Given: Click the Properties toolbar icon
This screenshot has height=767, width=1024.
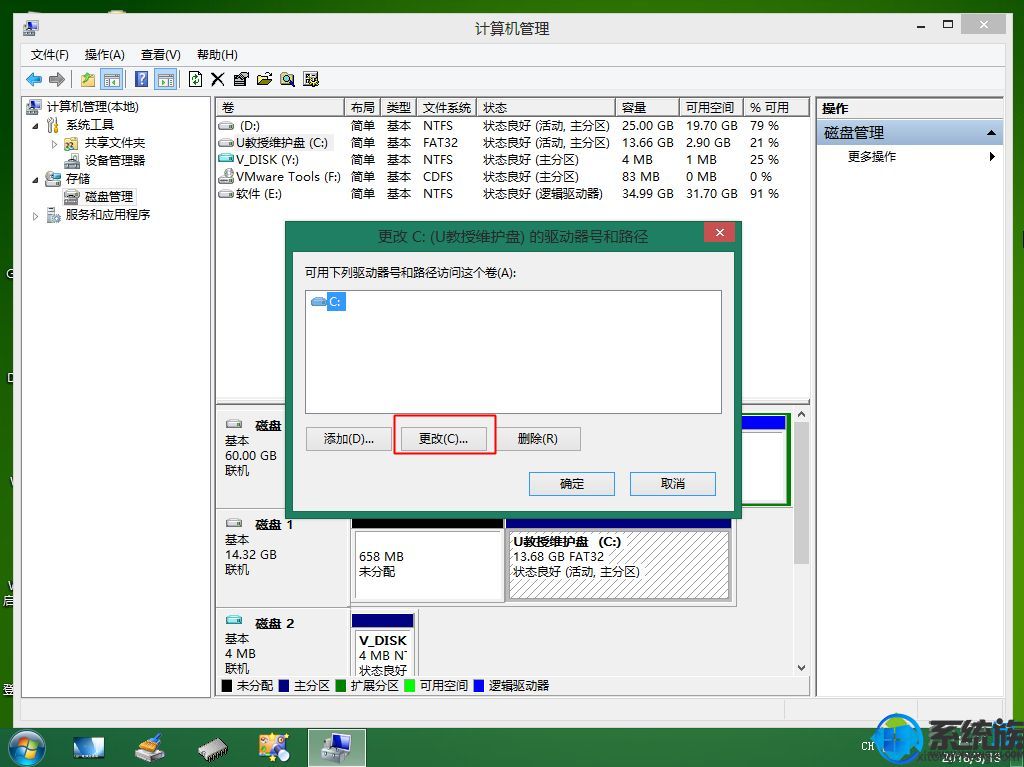Looking at the screenshot, I should [241, 80].
